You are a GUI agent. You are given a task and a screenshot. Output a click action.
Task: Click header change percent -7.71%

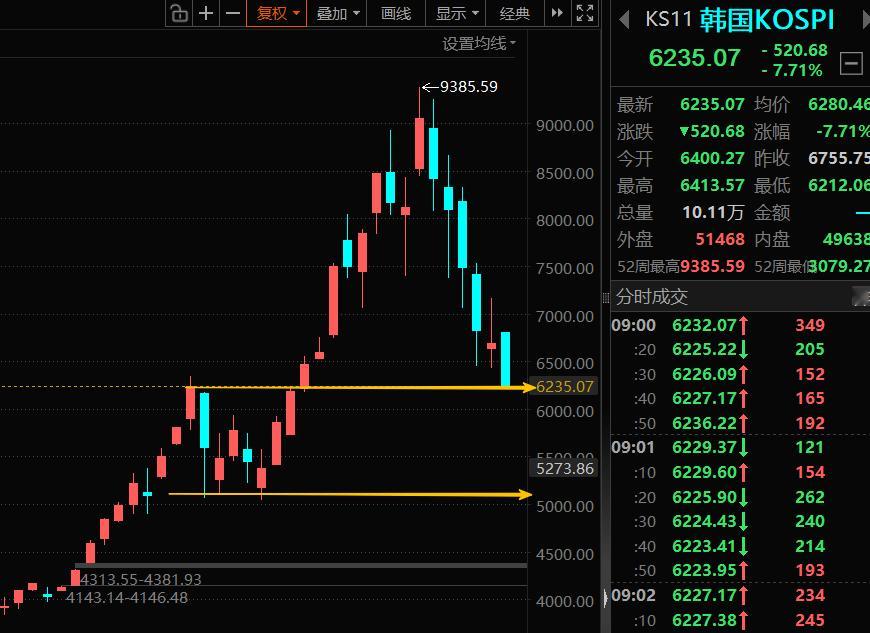[792, 70]
